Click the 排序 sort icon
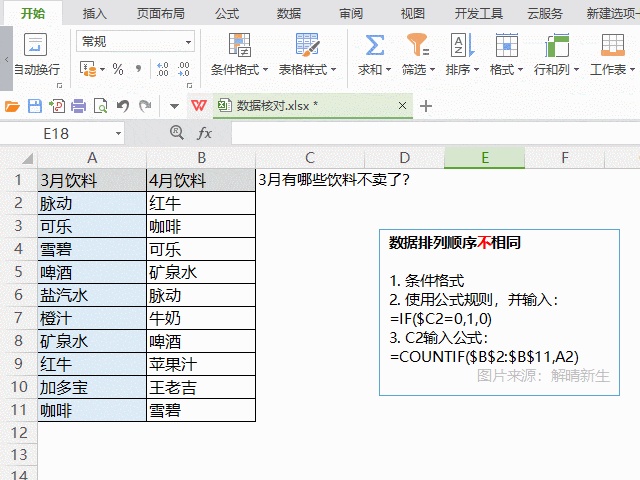640x480 pixels. (462, 45)
